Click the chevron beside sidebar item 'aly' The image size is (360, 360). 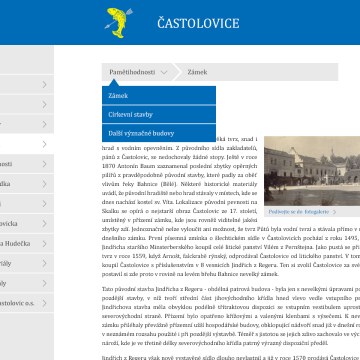coord(44,283)
